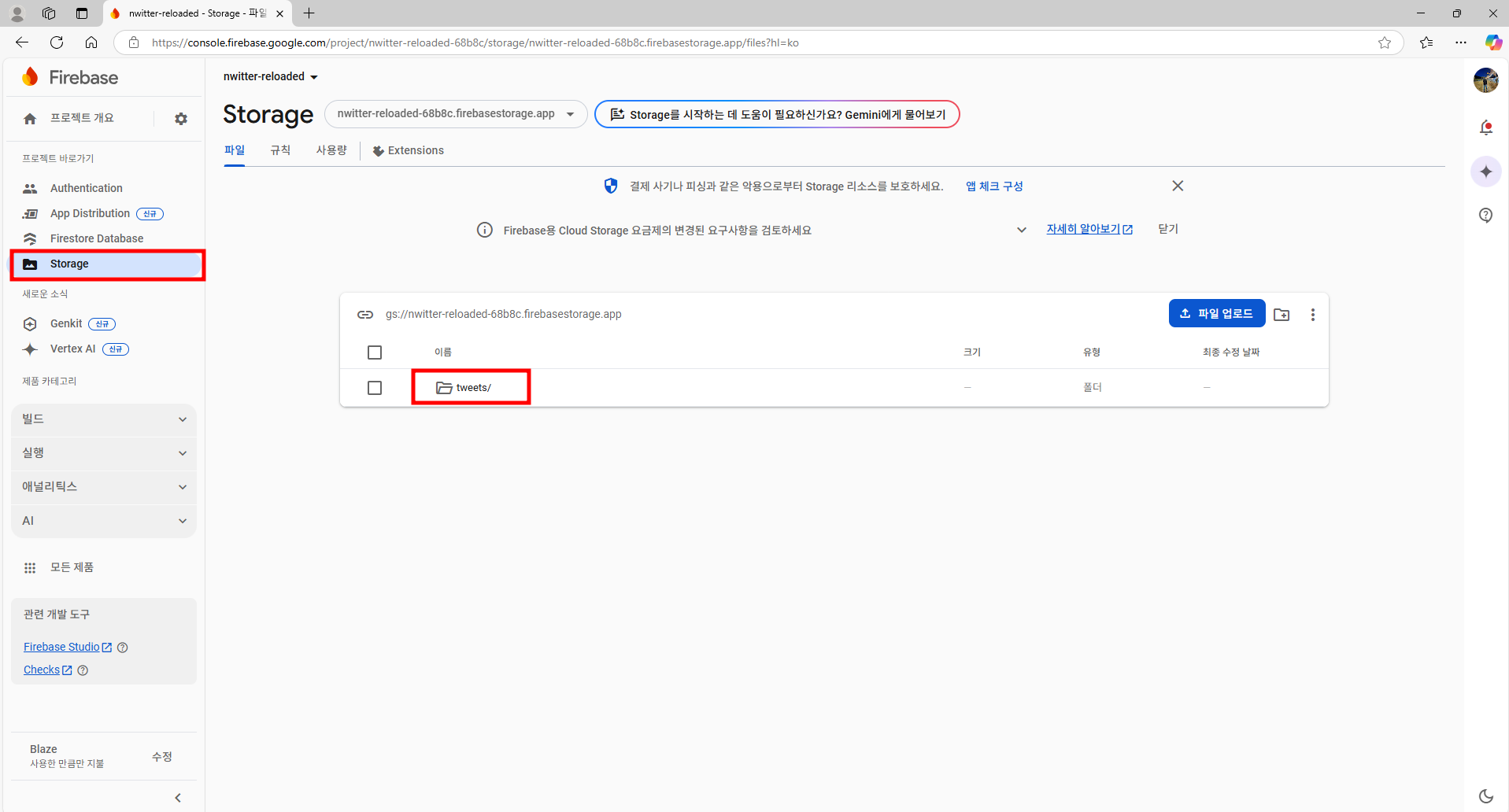
Task: Create a new folder icon
Action: click(x=1282, y=314)
